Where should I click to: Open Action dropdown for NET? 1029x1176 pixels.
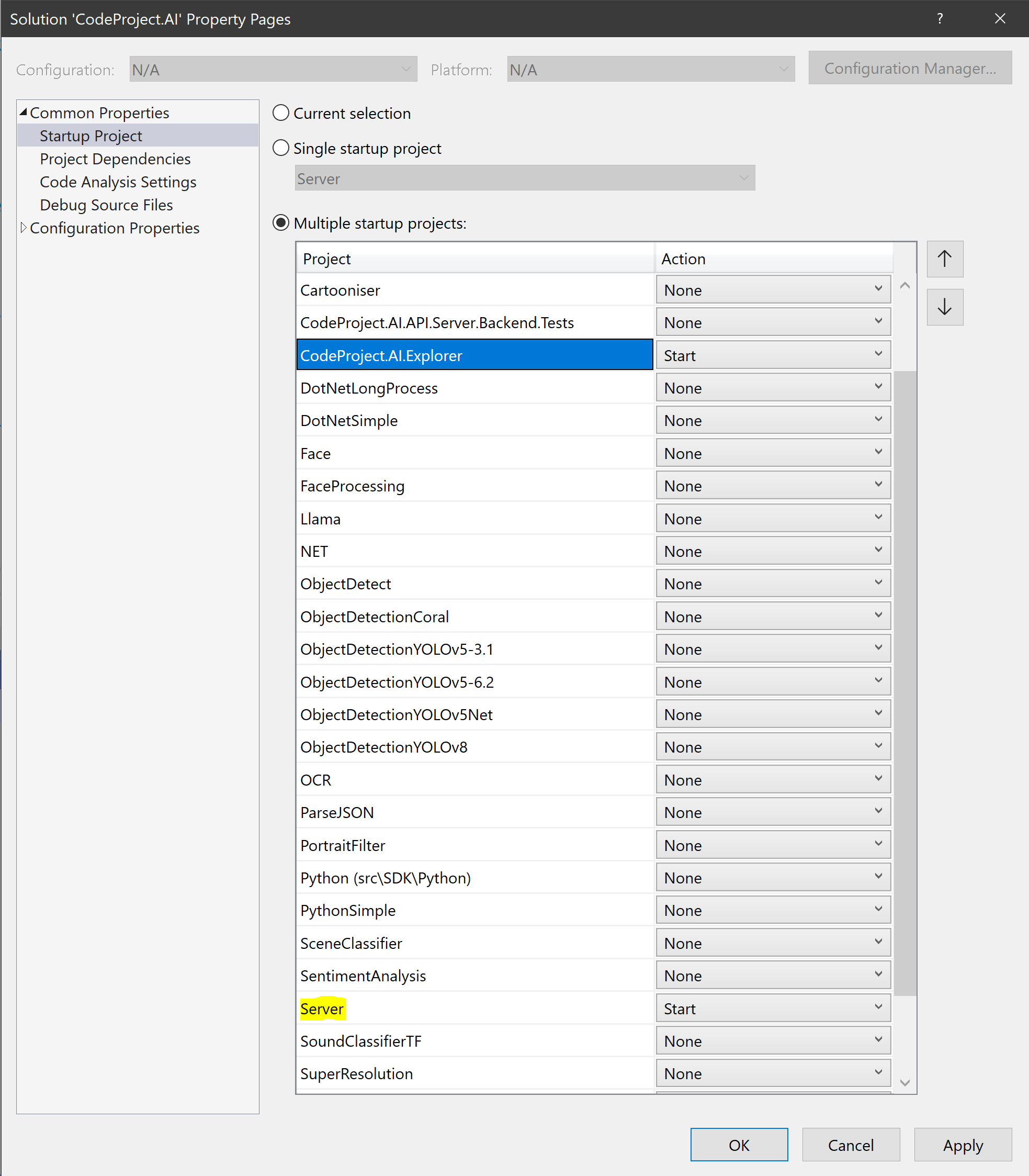click(x=773, y=551)
